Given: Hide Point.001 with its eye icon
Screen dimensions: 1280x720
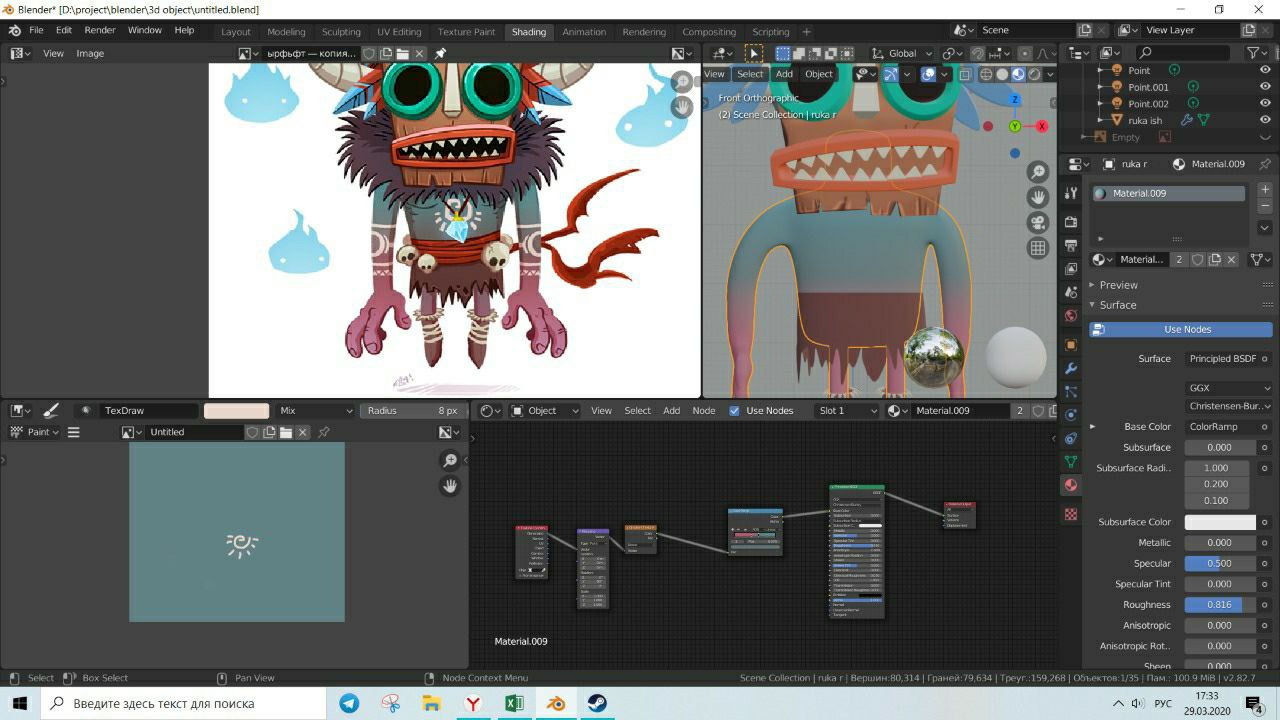Looking at the screenshot, I should point(1265,87).
